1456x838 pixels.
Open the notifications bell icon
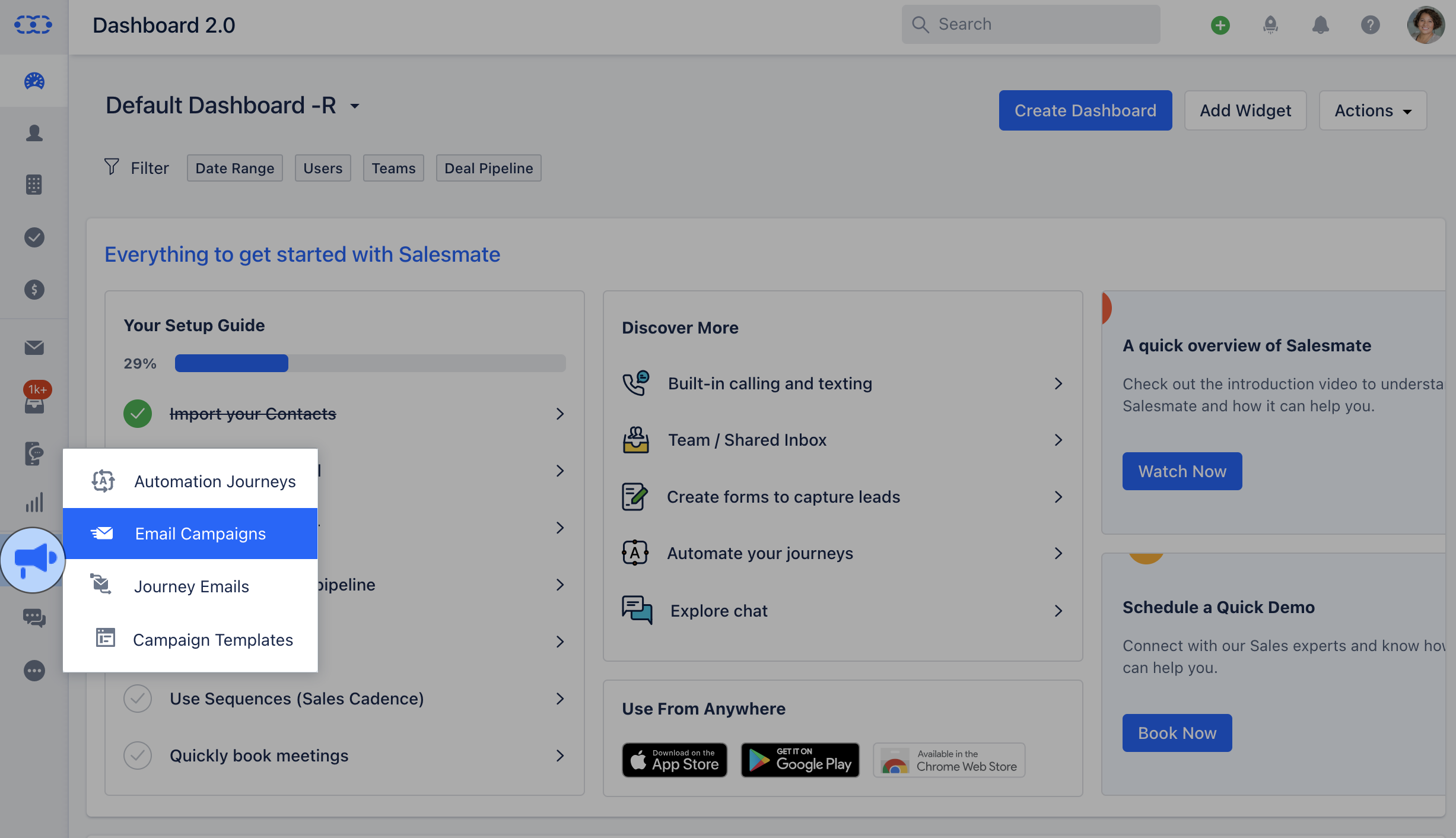[1320, 25]
